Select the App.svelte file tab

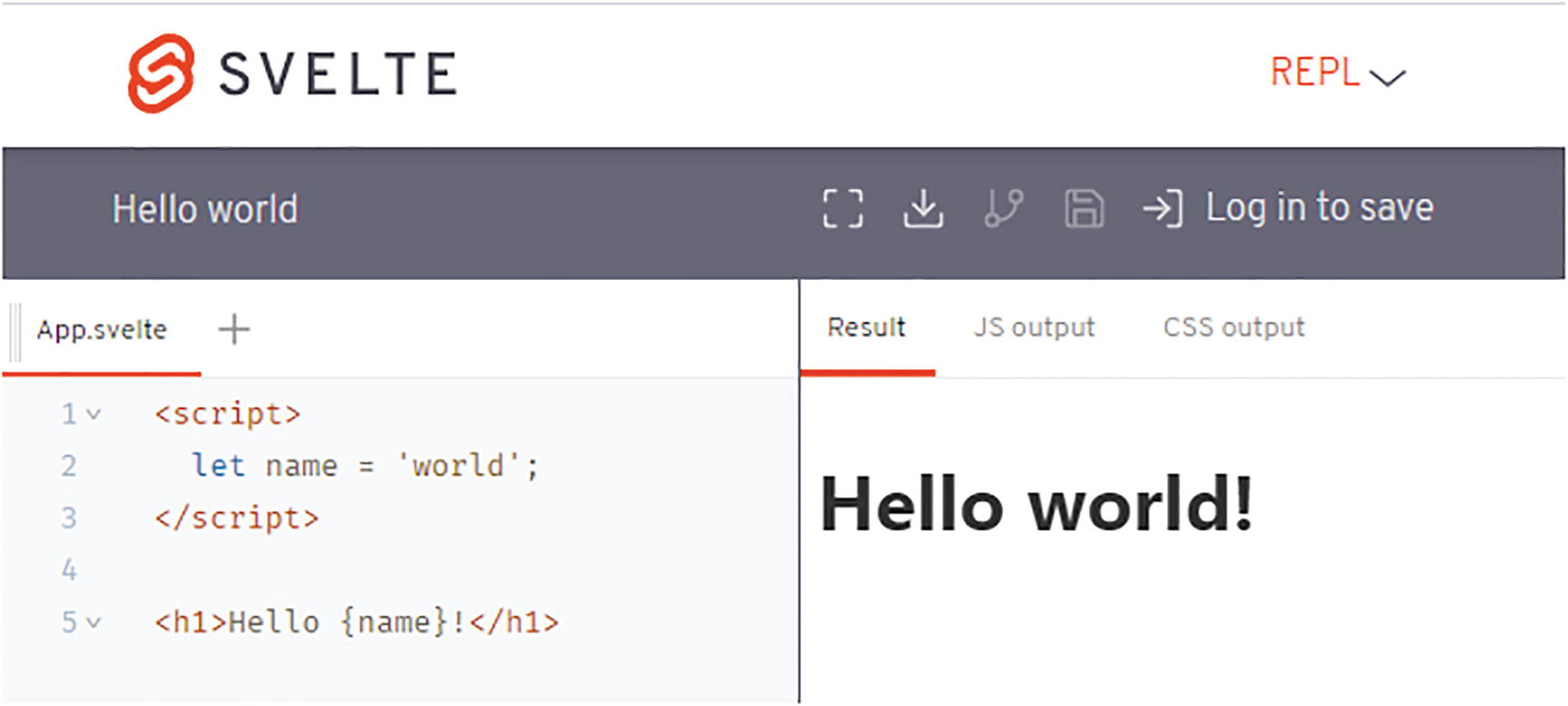click(102, 330)
